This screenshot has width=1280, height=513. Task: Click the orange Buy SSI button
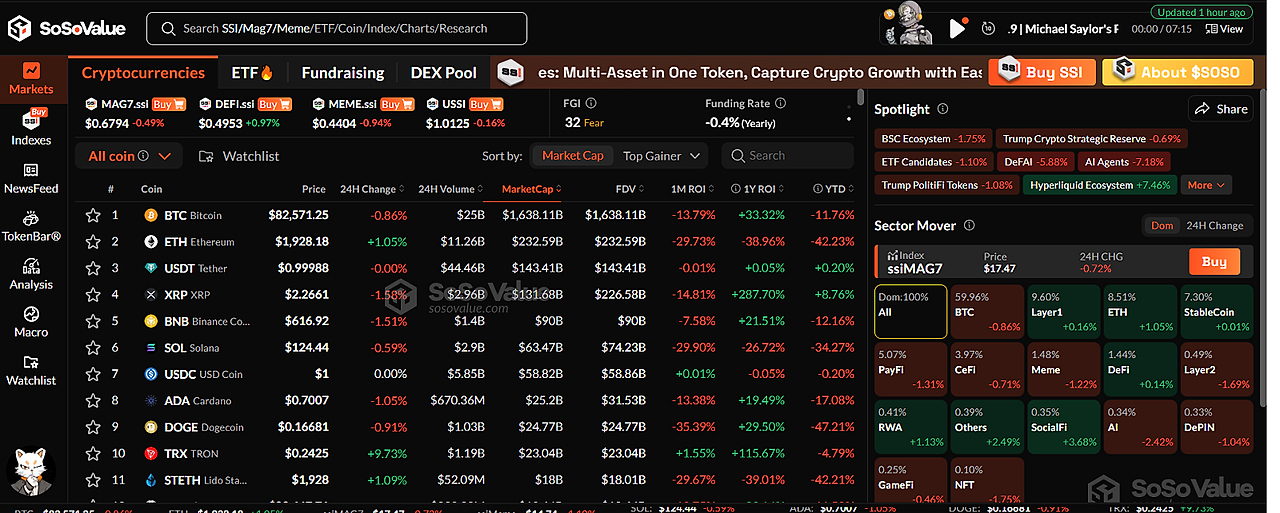[x=1042, y=72]
